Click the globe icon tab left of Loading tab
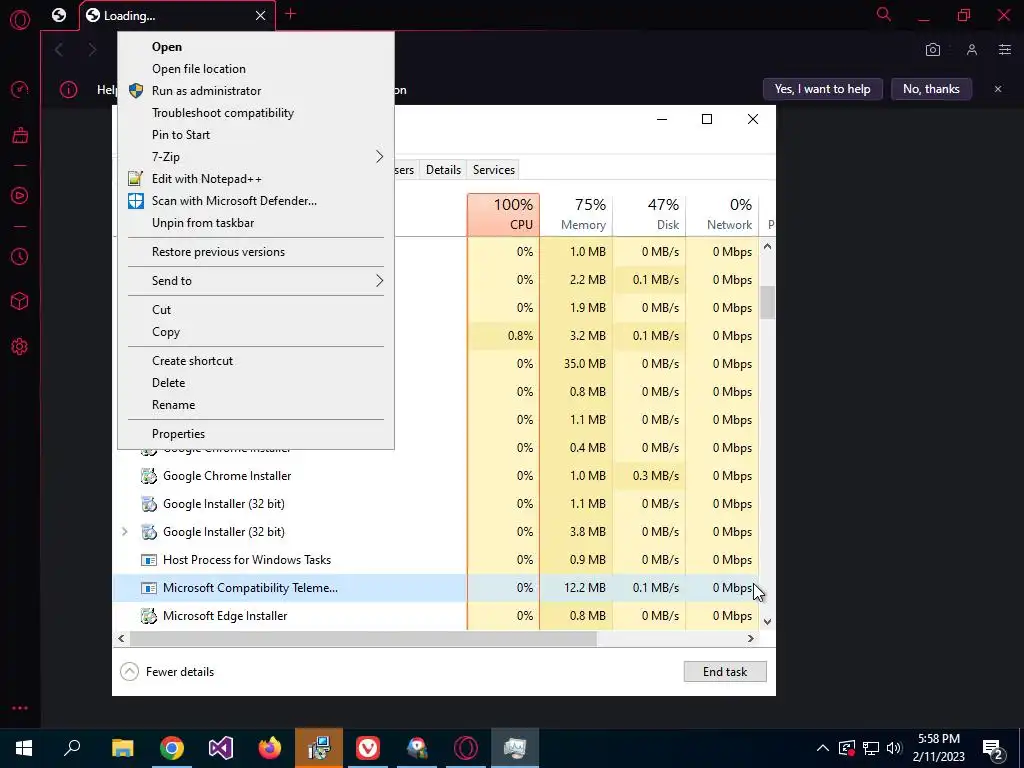 59,15
